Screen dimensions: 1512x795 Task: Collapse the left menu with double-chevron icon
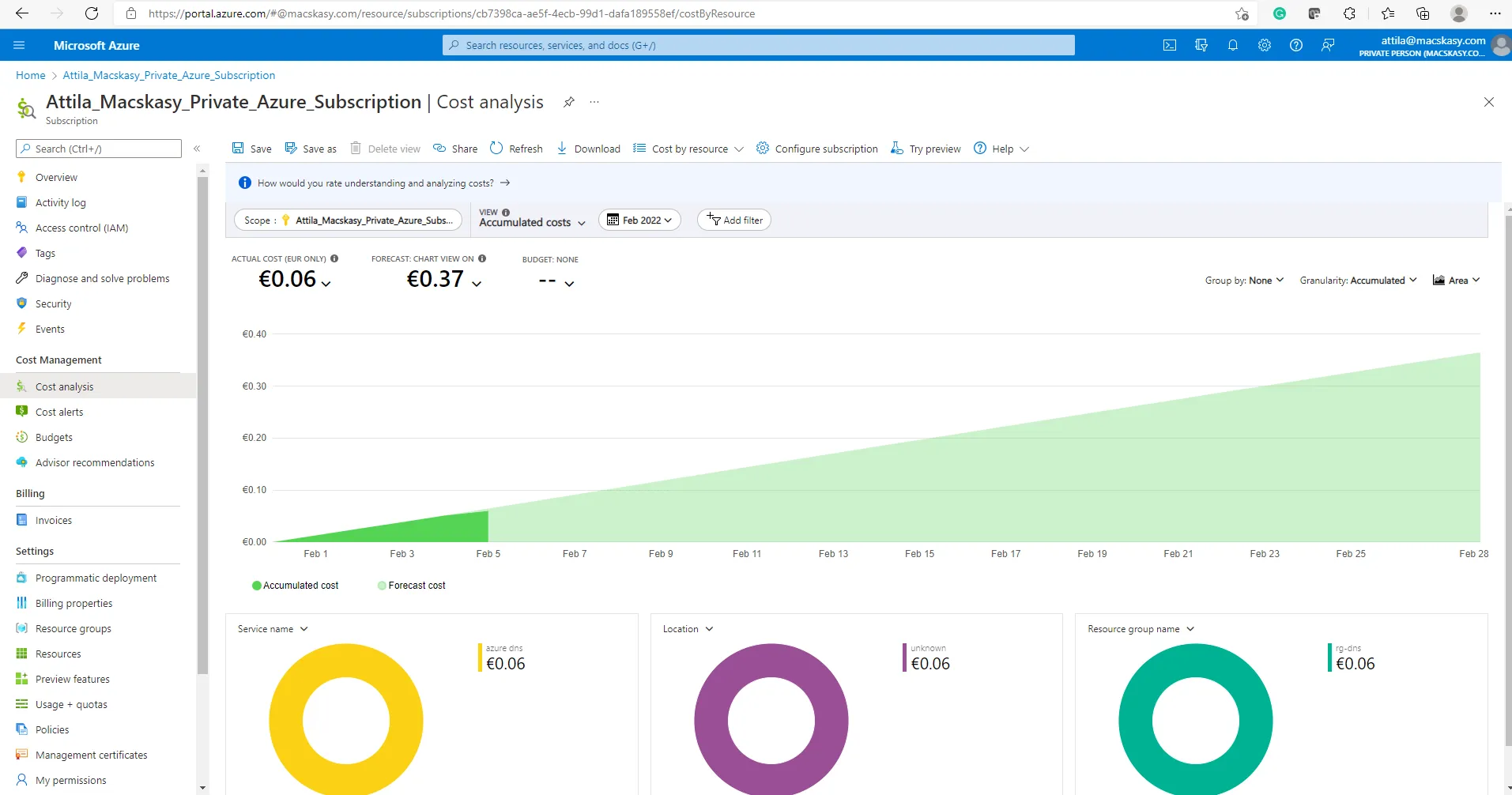pos(197,149)
